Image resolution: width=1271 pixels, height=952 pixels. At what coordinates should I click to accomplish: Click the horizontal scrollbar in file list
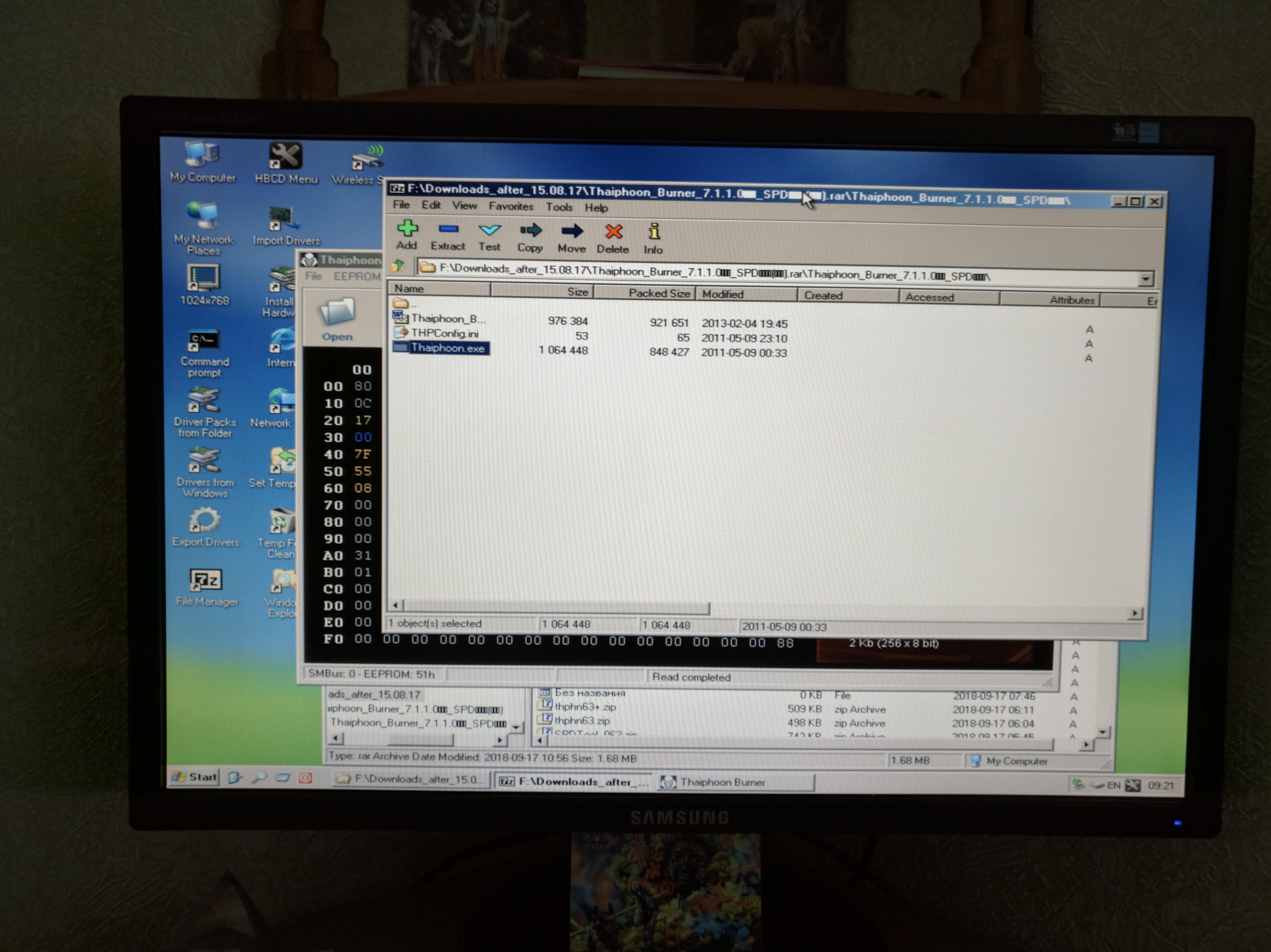point(556,607)
